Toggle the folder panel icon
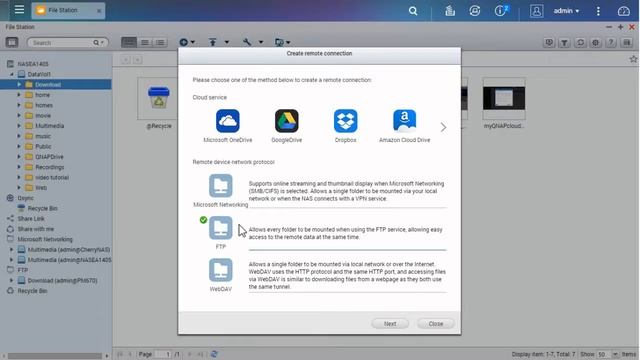This screenshot has width=640, height=360. 12,42
